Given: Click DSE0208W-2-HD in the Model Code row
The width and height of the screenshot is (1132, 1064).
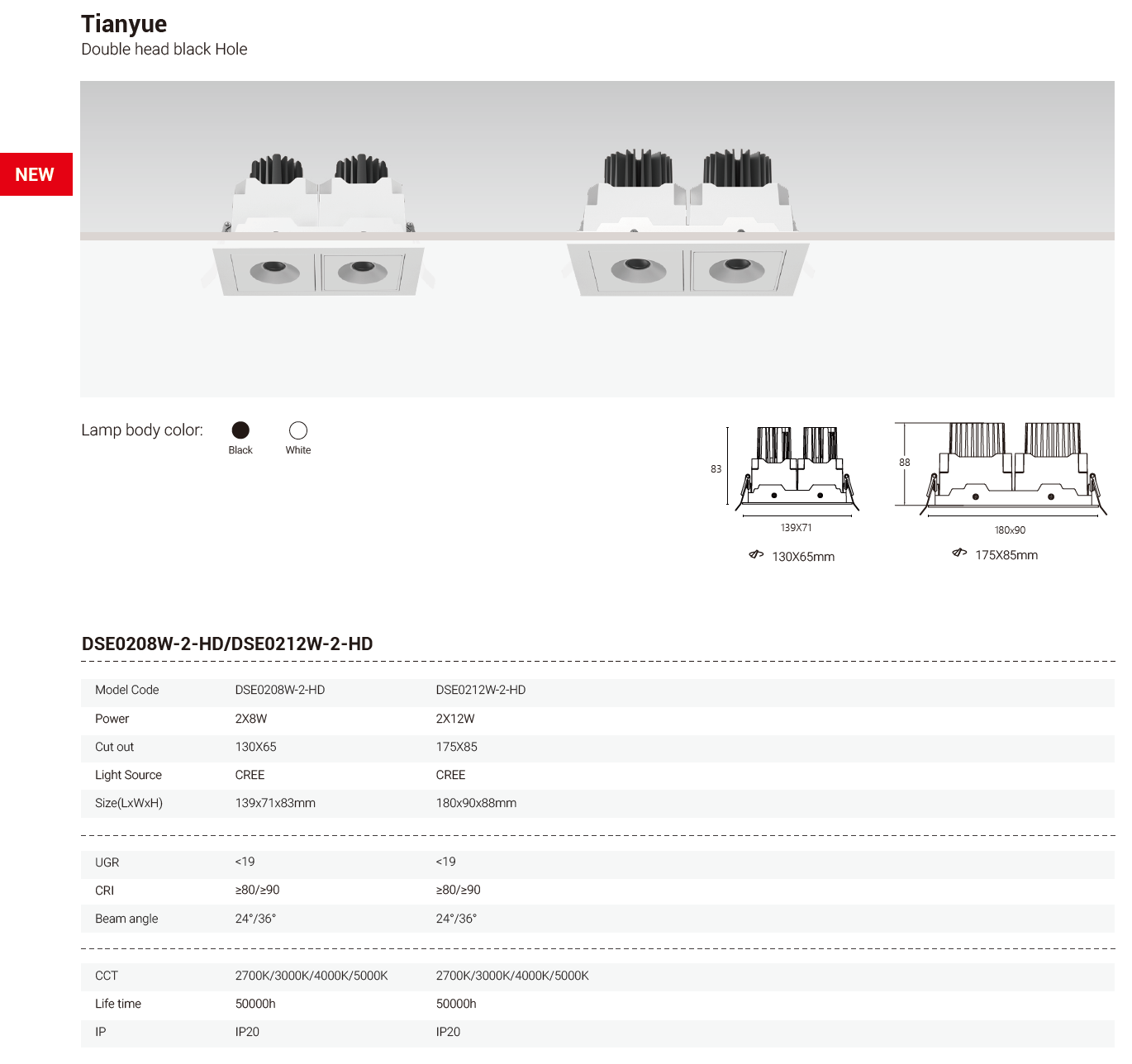Looking at the screenshot, I should [x=280, y=690].
